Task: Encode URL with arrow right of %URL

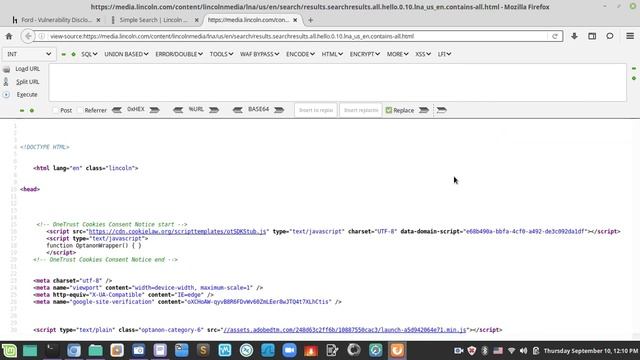Action: tap(214, 110)
